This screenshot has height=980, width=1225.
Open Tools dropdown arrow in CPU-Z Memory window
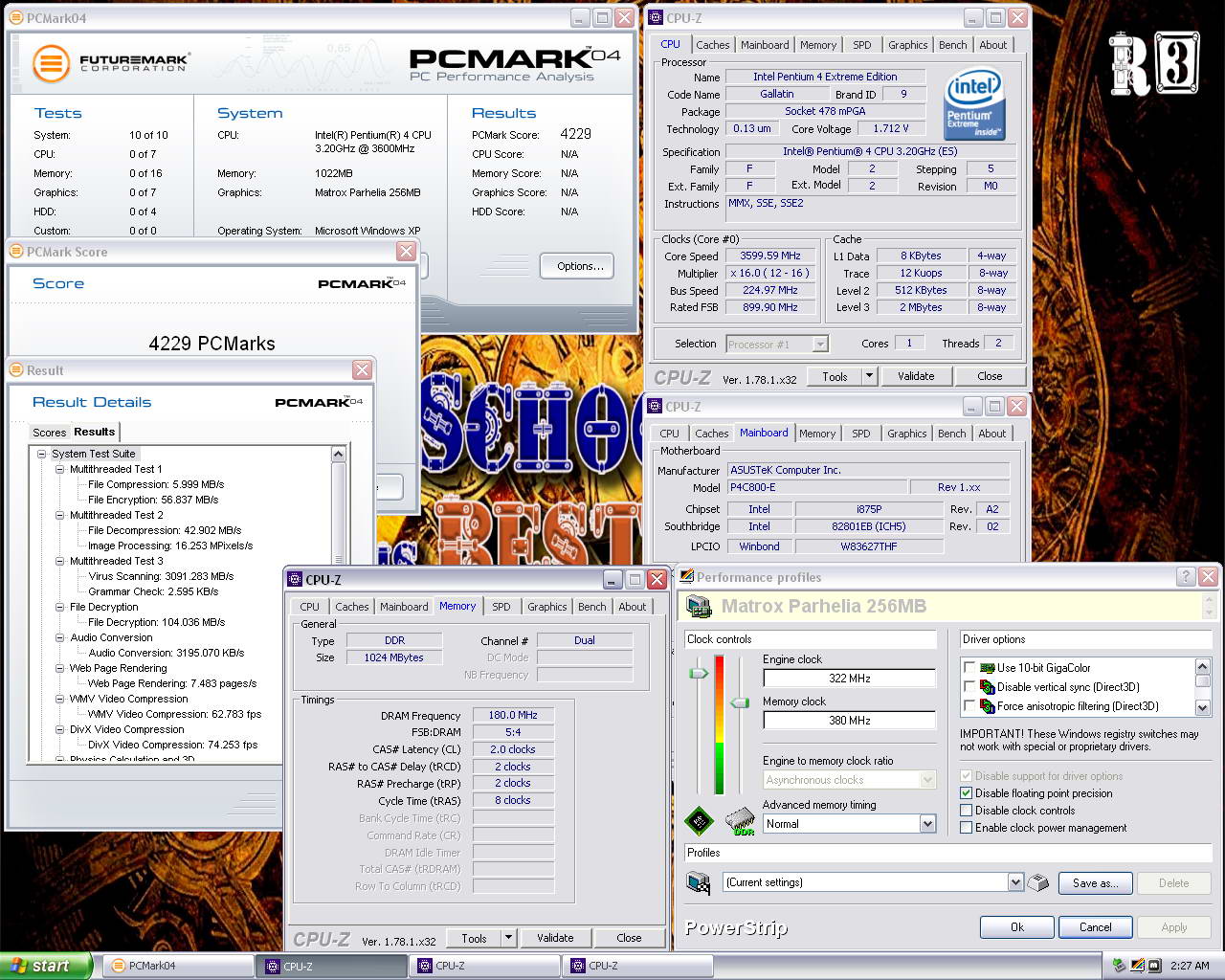pyautogui.click(x=509, y=938)
